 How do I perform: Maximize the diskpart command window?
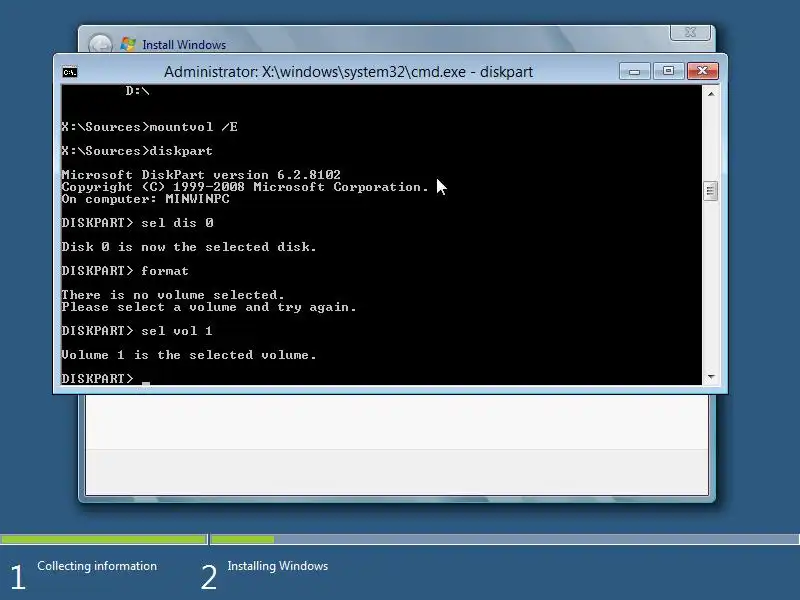(668, 71)
